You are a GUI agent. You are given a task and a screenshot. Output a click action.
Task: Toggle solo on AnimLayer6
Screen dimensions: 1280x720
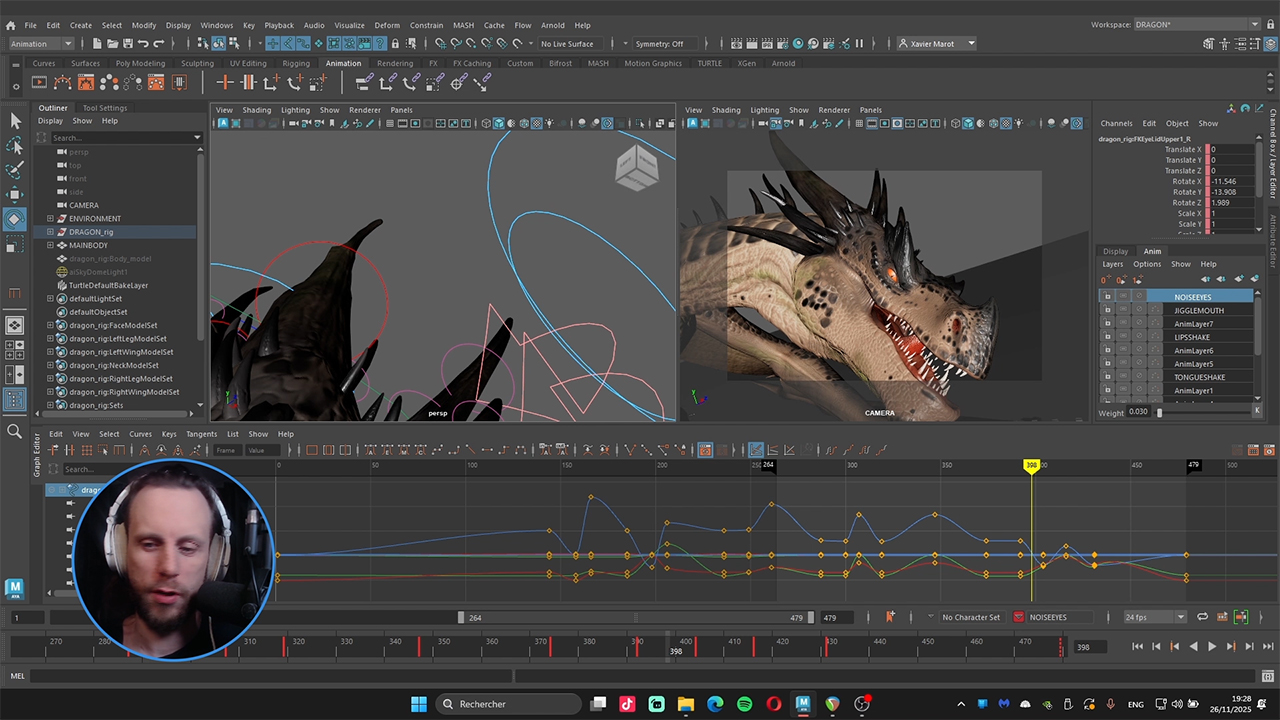pyautogui.click(x=1123, y=351)
